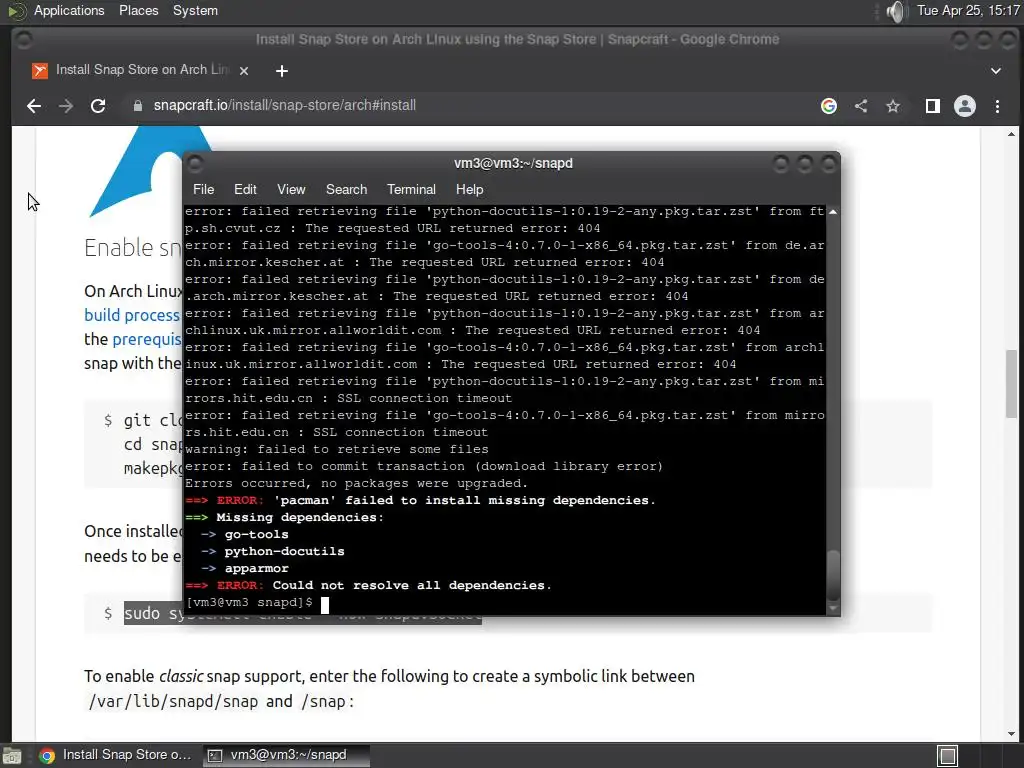Viewport: 1024px width, 768px height.
Task: Open Chrome three-dot menu
Action: 997,106
